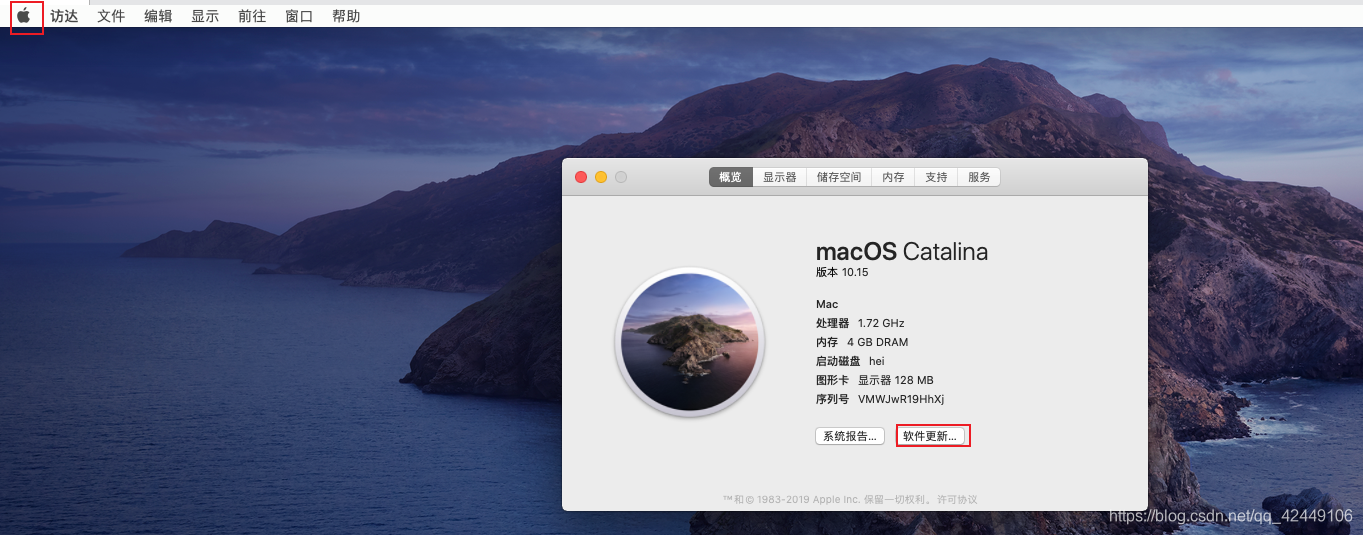This screenshot has height=535, width=1363.
Task: Open the 帮助 menu
Action: tap(346, 16)
